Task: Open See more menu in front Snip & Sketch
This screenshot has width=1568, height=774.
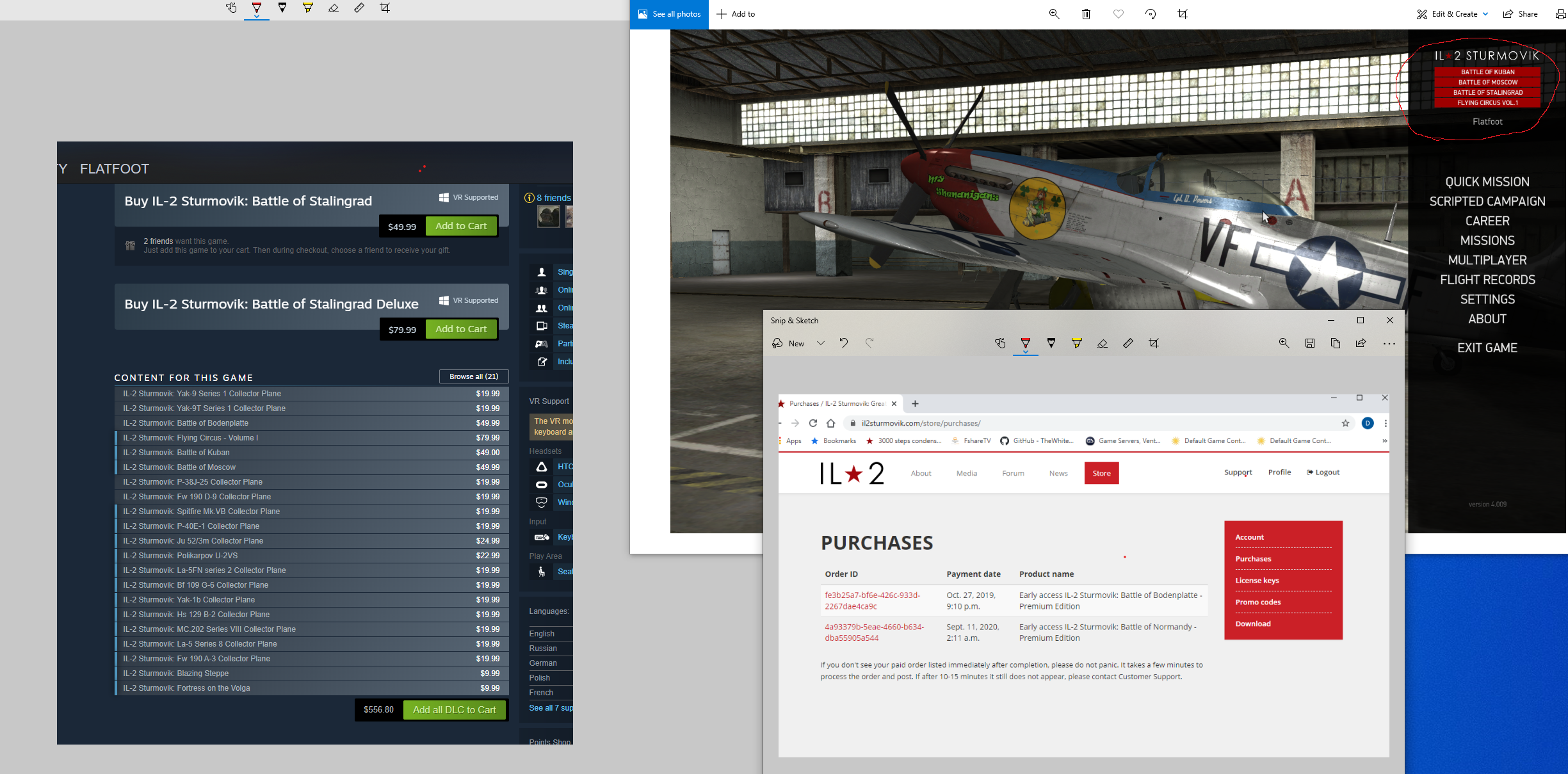Action: tap(1389, 343)
